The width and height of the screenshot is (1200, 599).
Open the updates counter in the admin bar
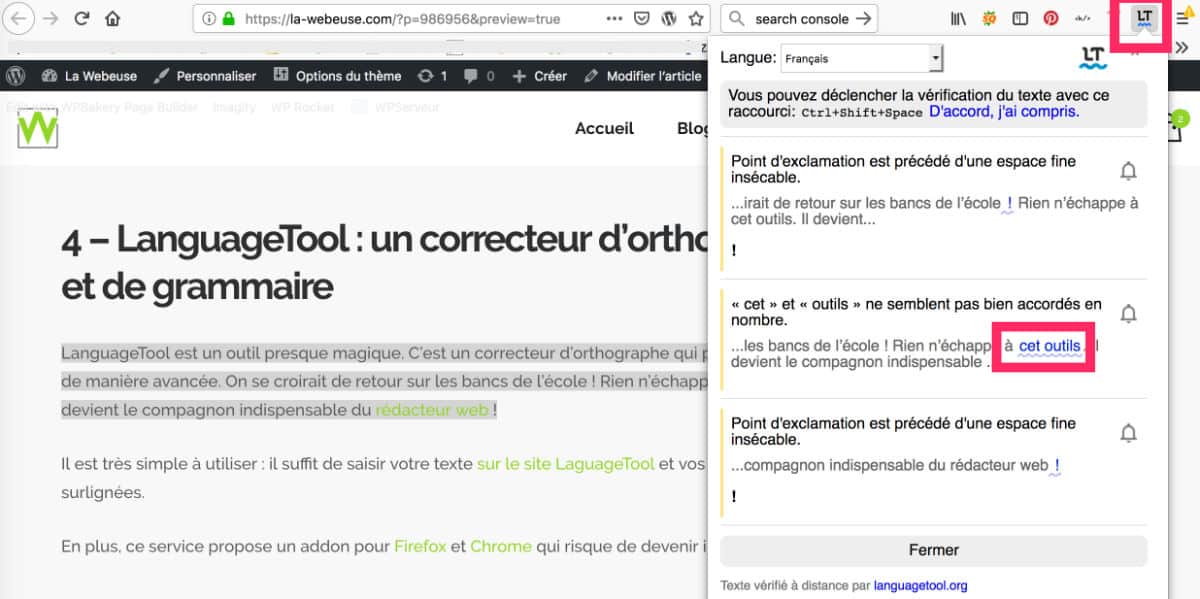point(432,76)
